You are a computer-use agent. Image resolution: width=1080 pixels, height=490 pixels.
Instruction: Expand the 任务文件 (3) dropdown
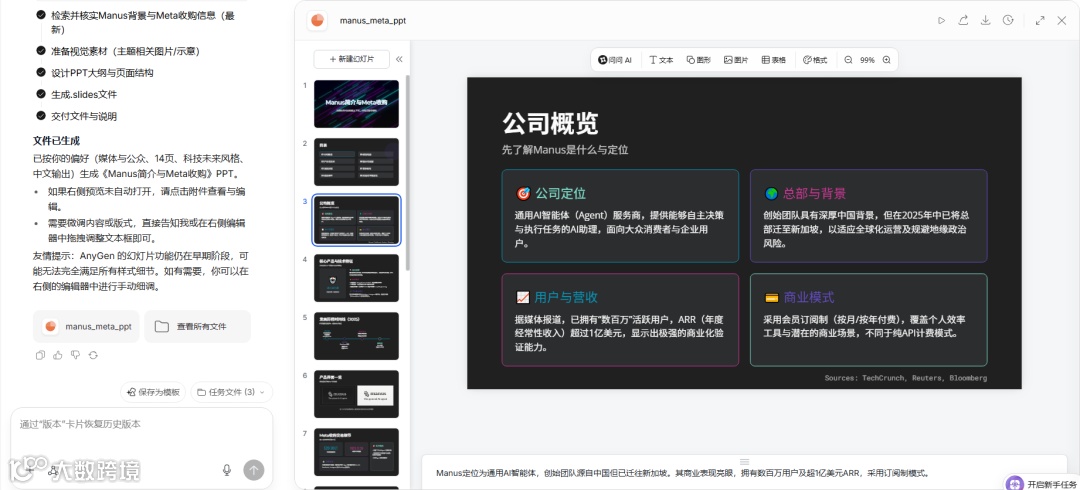231,392
